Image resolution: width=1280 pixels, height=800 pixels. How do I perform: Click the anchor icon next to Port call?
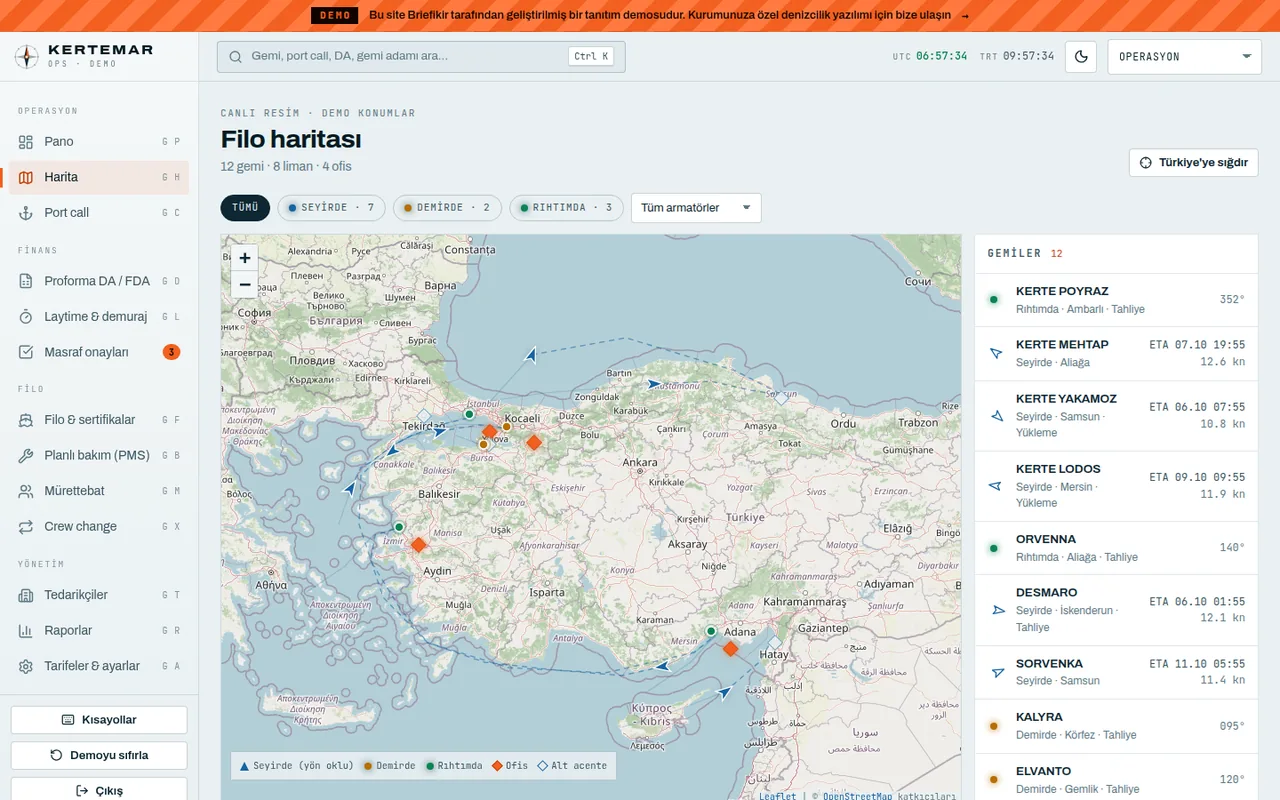tap(26, 213)
